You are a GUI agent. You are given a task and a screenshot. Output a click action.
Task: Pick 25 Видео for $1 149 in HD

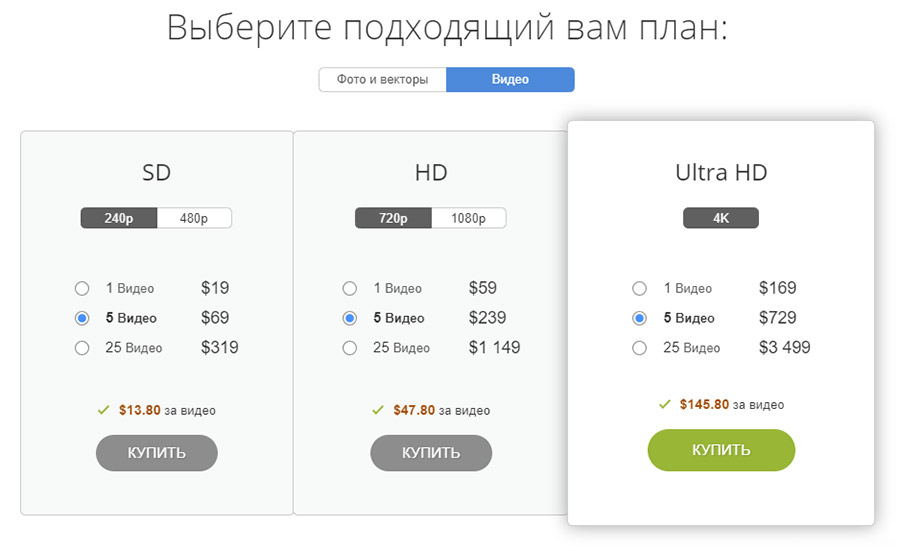click(350, 349)
